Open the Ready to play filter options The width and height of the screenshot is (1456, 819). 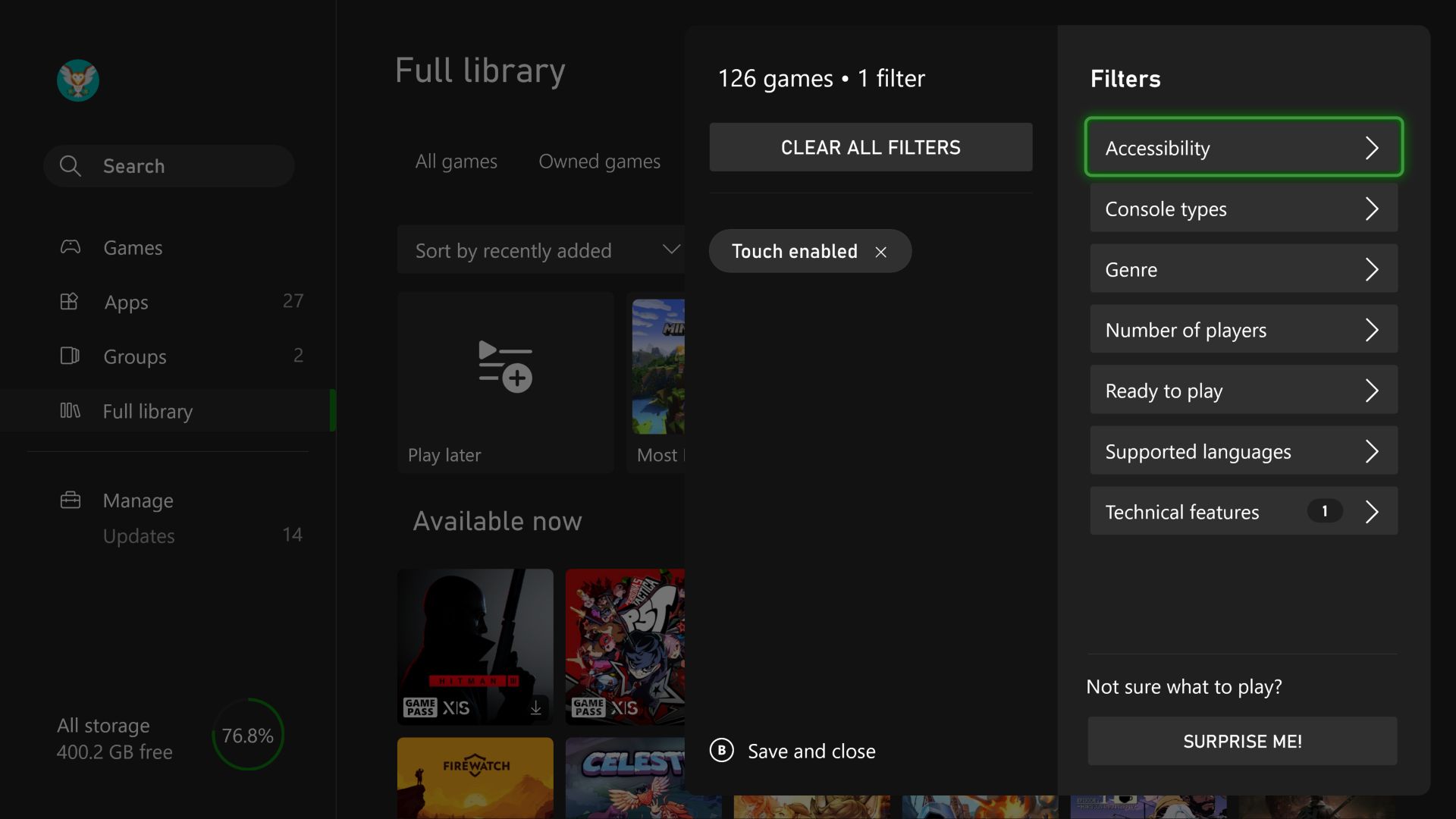tap(1243, 390)
